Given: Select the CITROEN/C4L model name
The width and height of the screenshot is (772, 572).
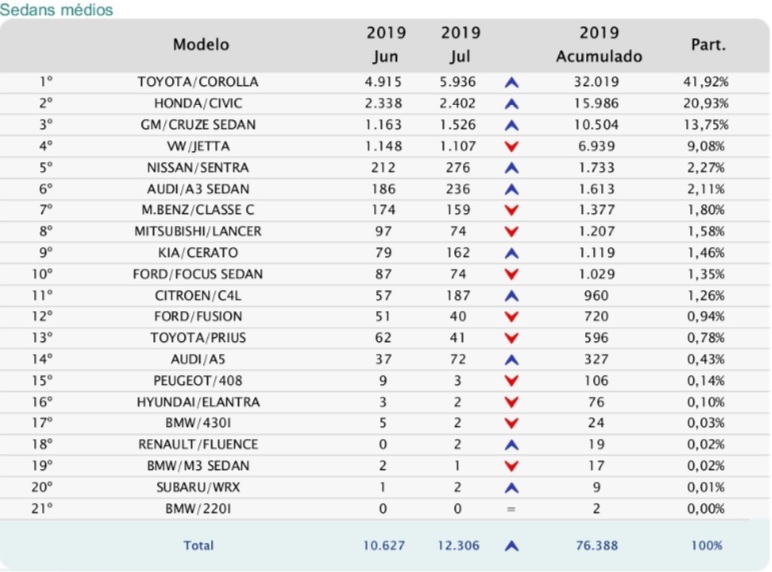Looking at the screenshot, I should [x=198, y=295].
